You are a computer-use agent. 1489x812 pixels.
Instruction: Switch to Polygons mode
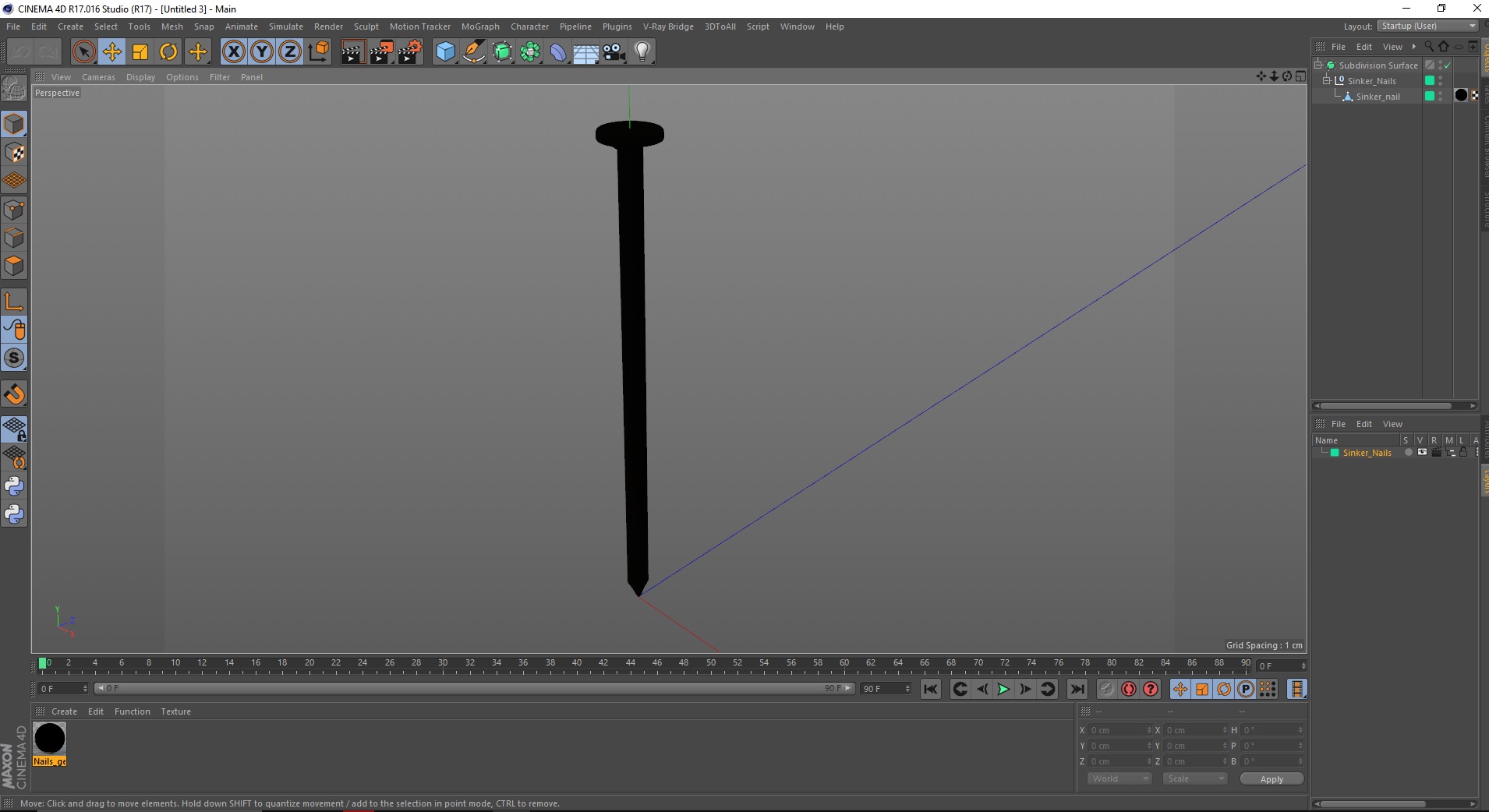[x=15, y=266]
